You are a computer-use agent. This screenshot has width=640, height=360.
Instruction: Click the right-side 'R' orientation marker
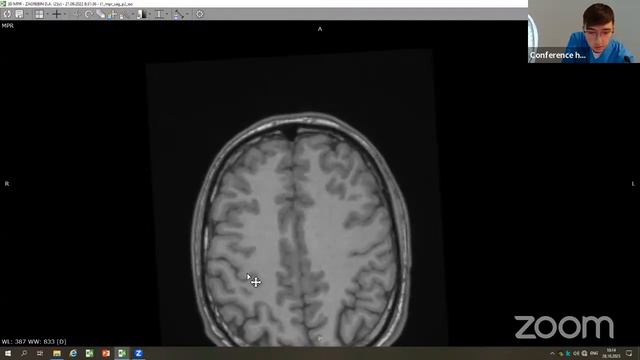coord(7,184)
